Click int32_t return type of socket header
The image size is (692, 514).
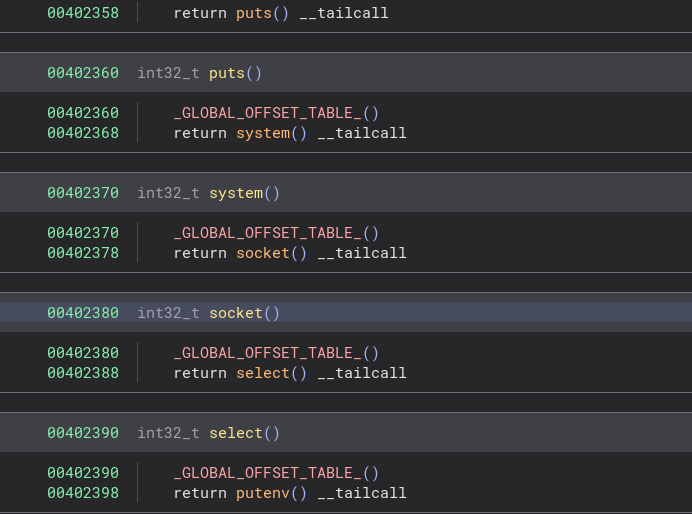coord(168,313)
